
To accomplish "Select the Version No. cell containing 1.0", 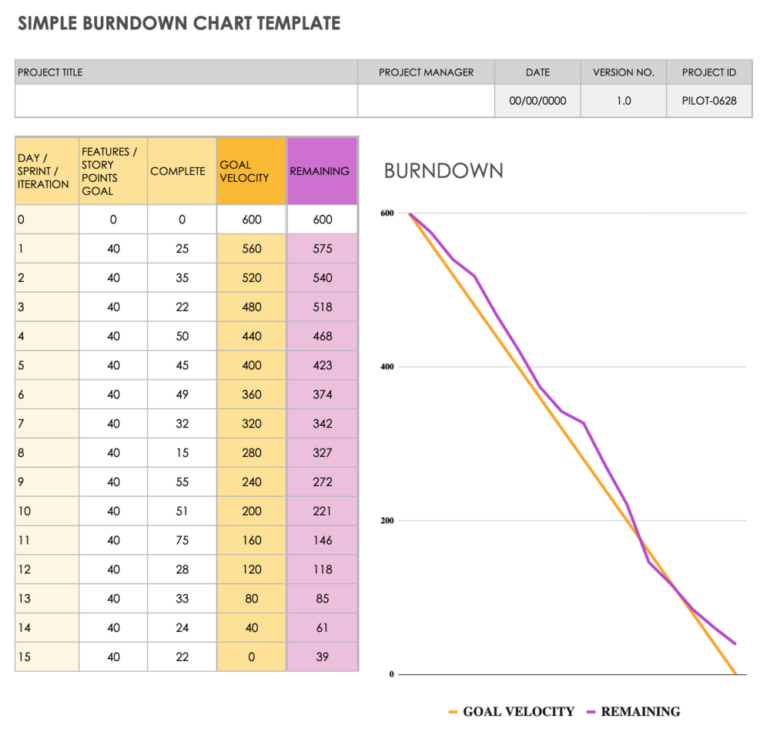I will click(x=623, y=101).
